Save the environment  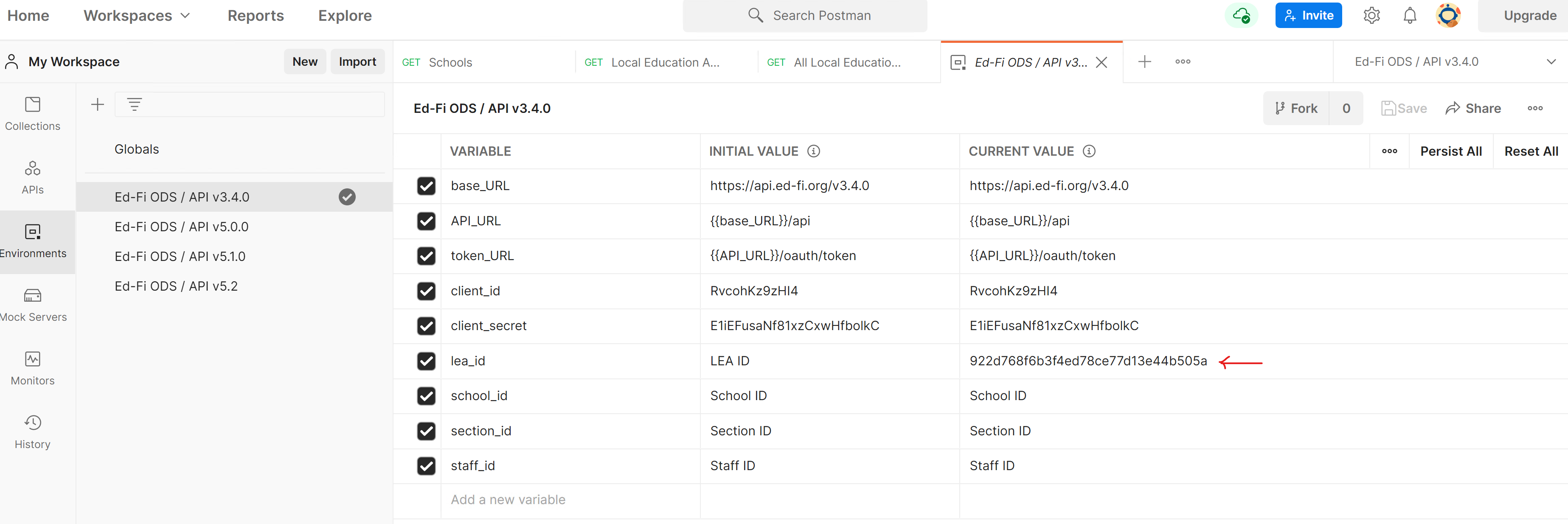1404,108
